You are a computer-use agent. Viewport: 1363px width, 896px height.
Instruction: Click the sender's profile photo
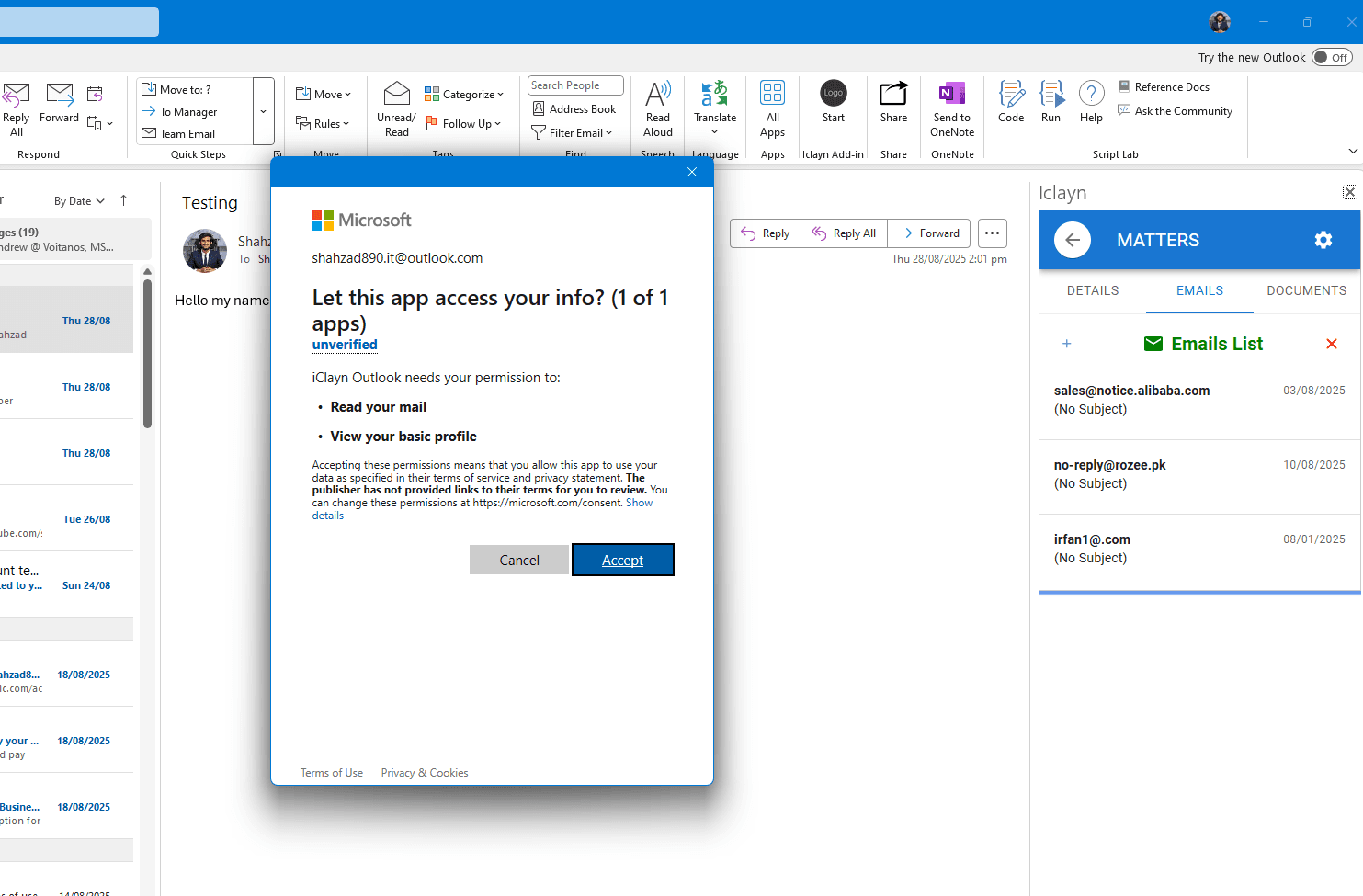(205, 251)
